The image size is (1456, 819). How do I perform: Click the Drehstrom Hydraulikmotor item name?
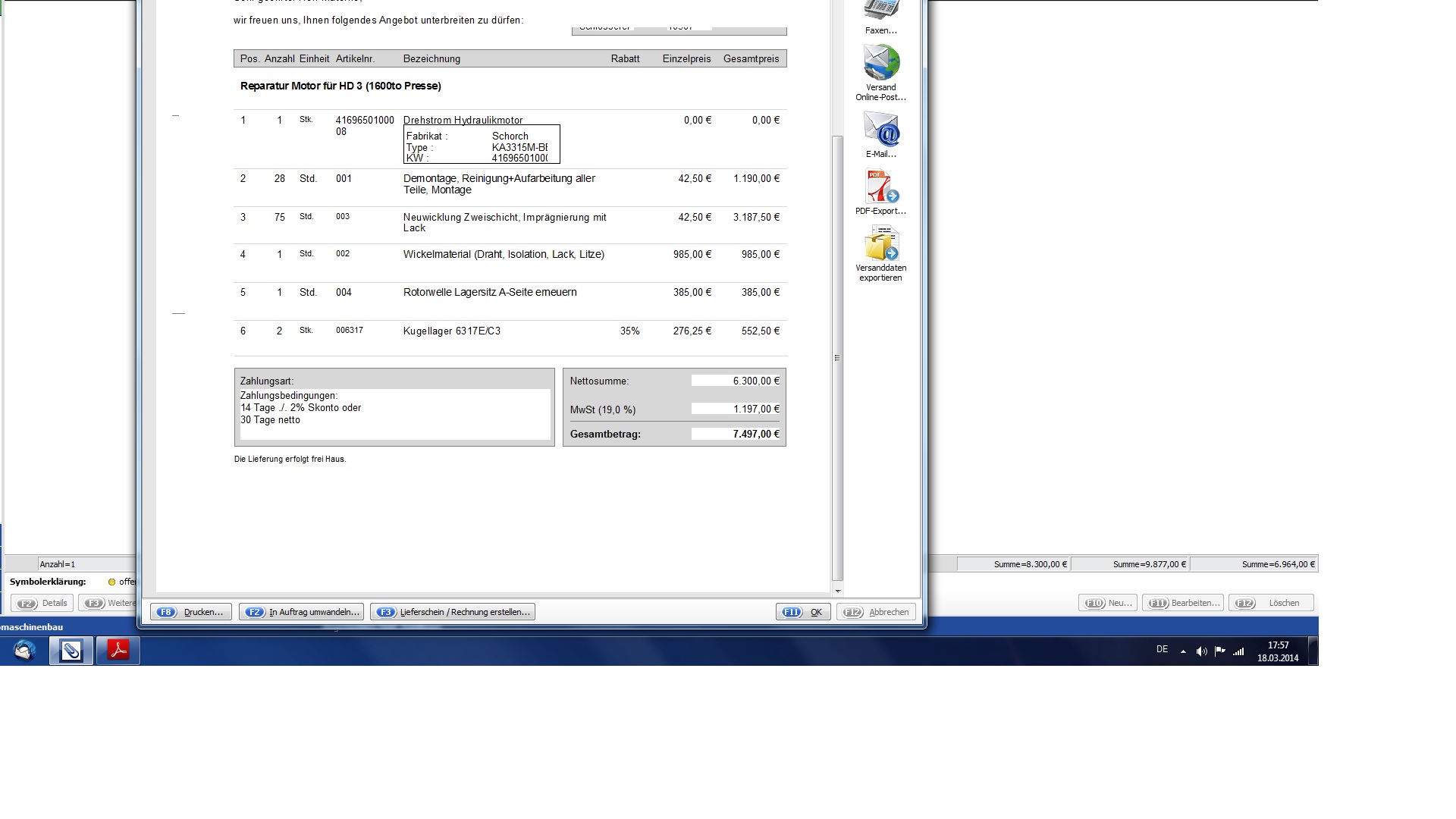(x=463, y=121)
